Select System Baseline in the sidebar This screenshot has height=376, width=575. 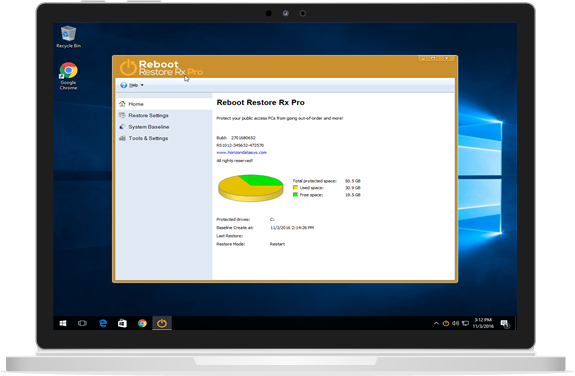(149, 127)
